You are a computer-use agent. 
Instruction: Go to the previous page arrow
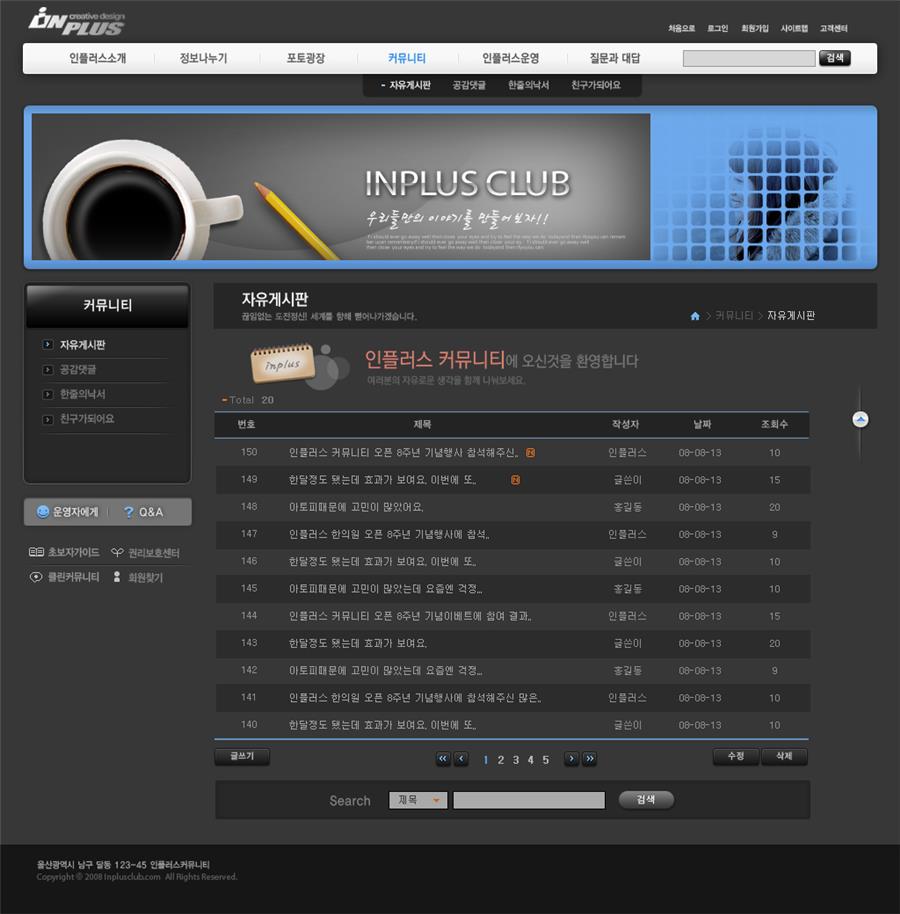tap(461, 758)
